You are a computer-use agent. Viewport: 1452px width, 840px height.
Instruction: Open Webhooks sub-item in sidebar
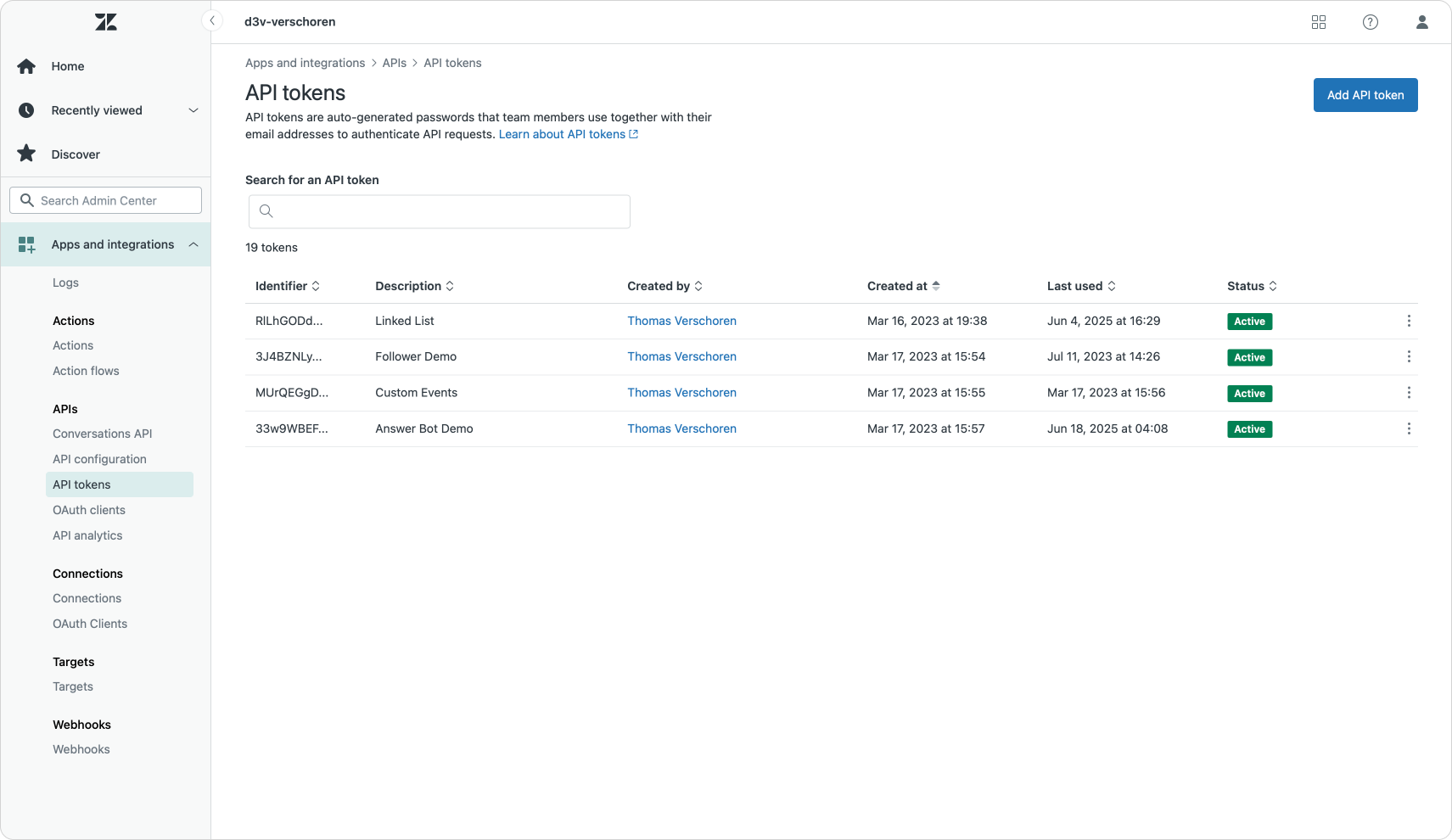(x=81, y=749)
